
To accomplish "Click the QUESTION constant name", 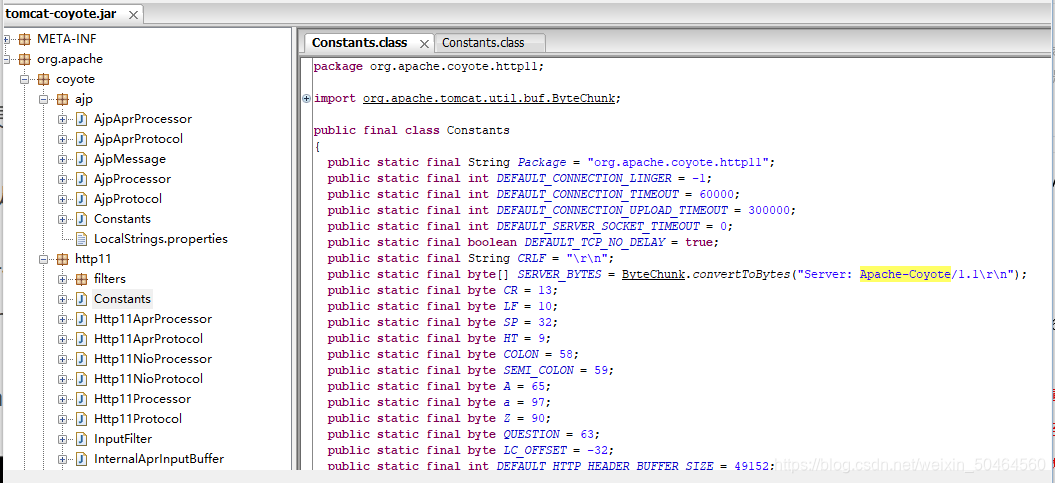I will click(x=532, y=434).
